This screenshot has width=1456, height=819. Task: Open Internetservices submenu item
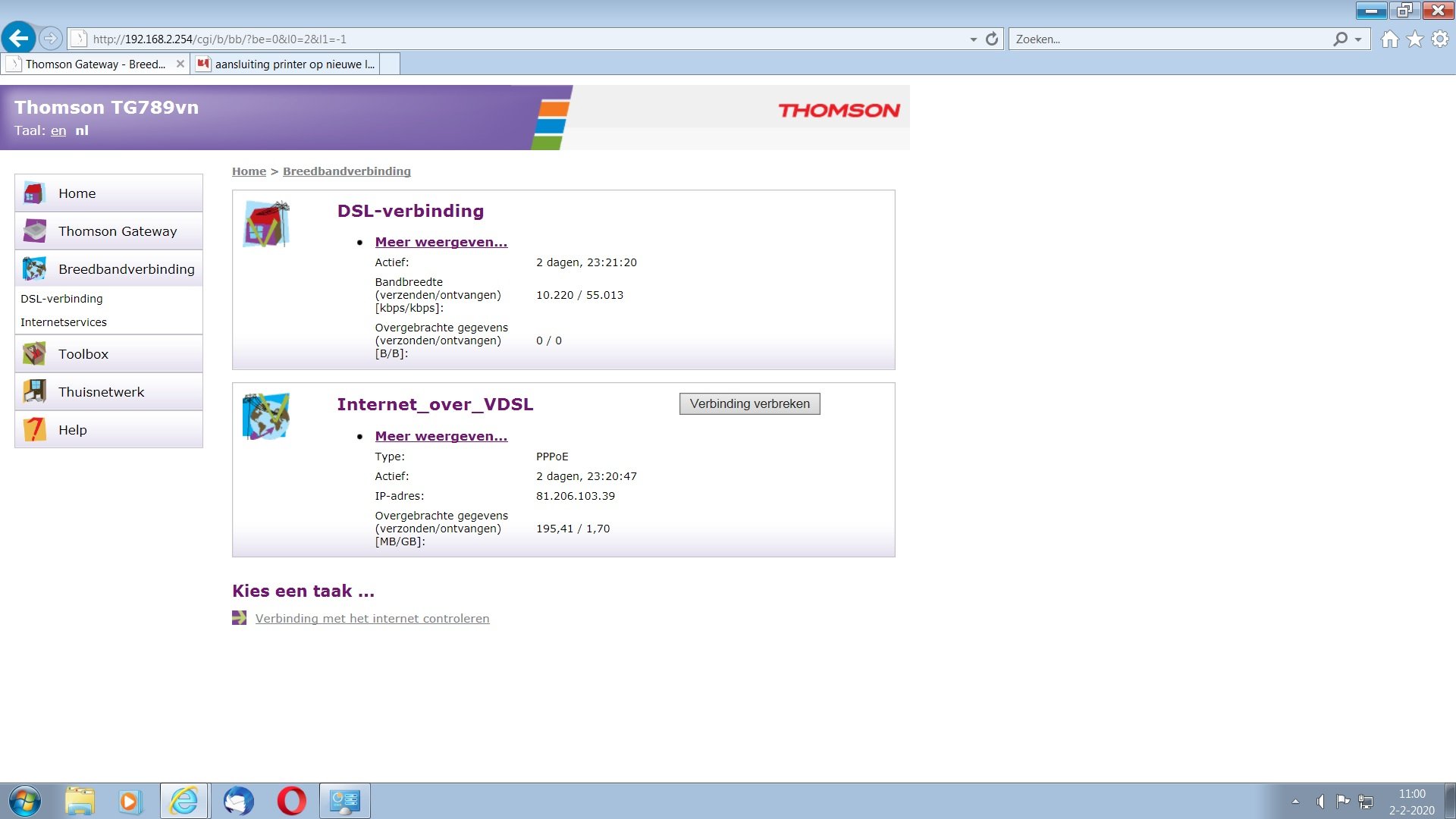[64, 322]
